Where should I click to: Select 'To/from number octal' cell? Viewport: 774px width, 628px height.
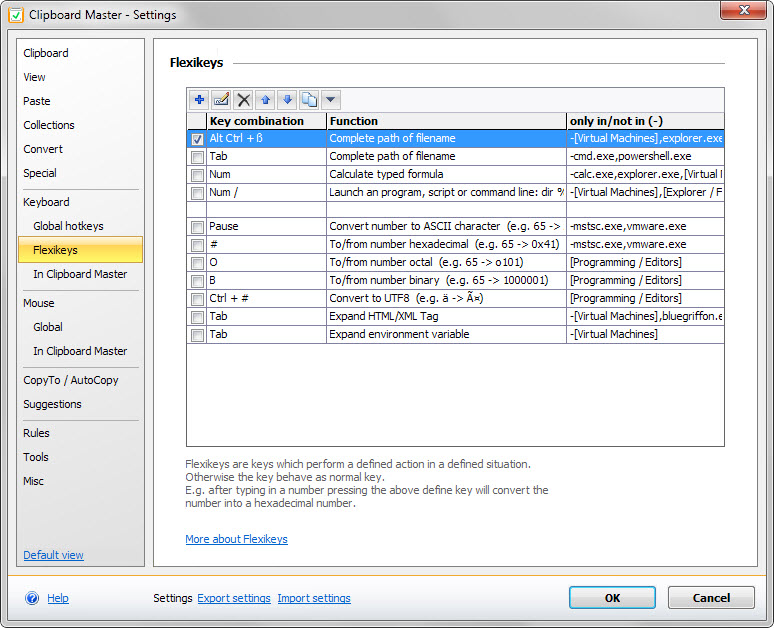446,262
